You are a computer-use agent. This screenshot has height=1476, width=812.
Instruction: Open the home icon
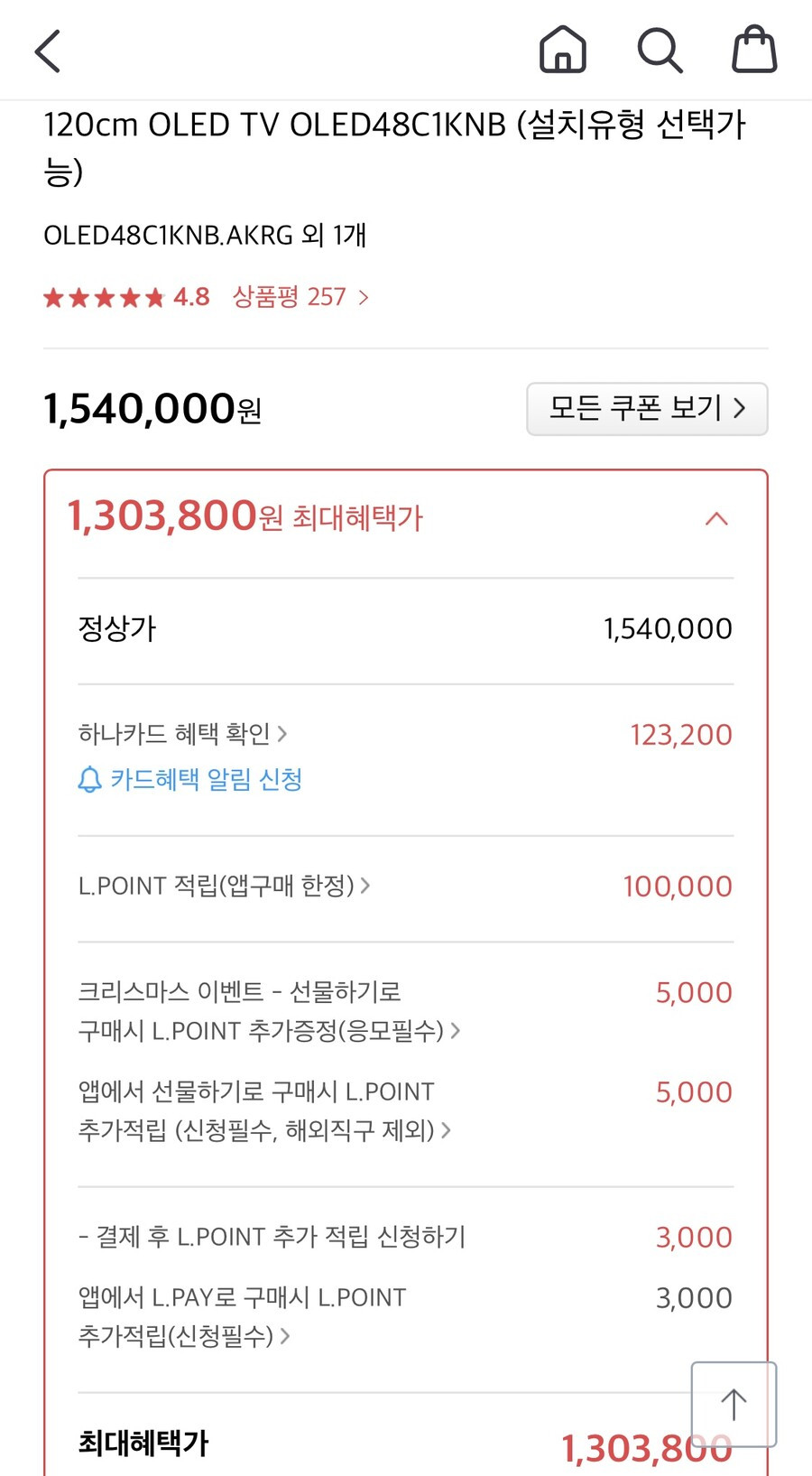(563, 49)
